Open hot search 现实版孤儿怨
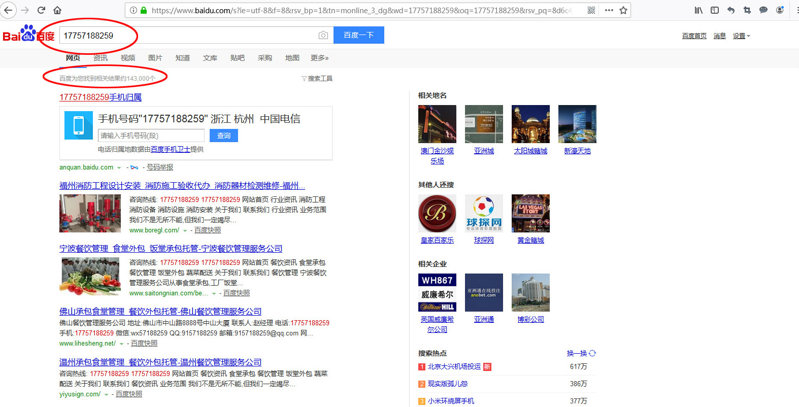This screenshot has height=407, width=799. (447, 384)
